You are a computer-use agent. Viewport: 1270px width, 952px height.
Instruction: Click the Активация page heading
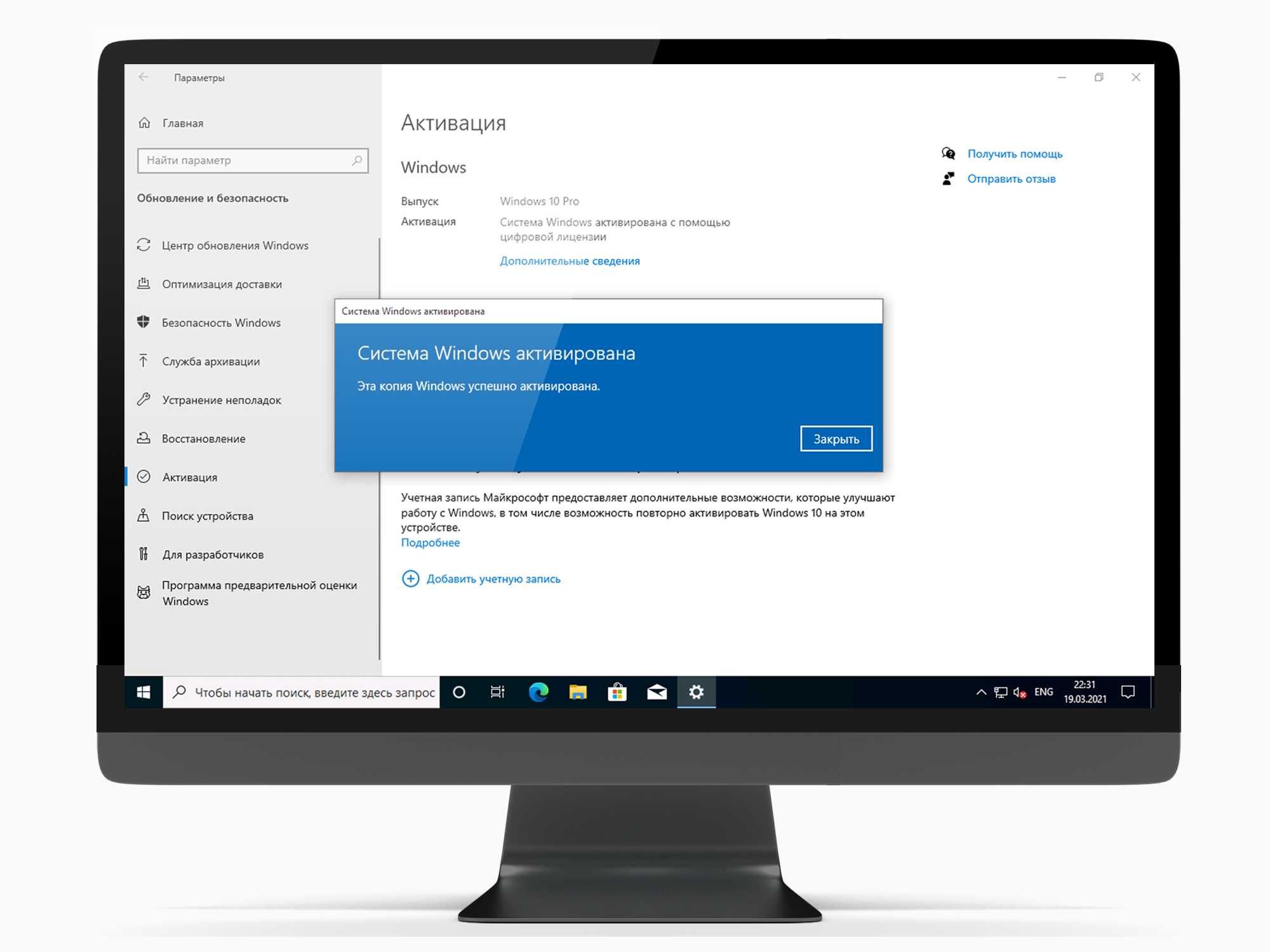[x=453, y=122]
